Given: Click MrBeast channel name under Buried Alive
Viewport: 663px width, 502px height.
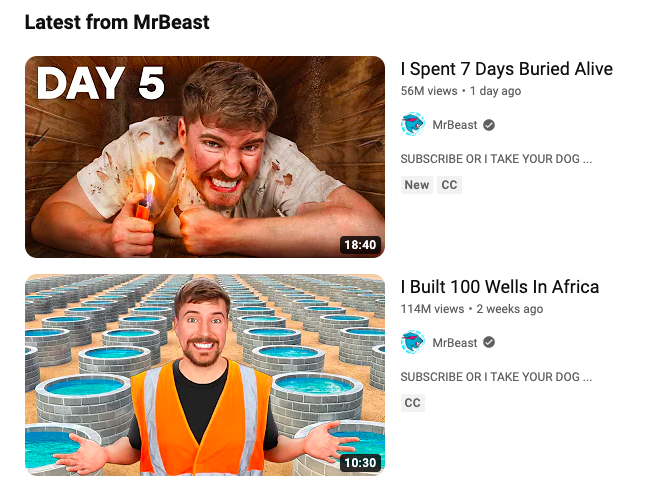Looking at the screenshot, I should click(455, 125).
